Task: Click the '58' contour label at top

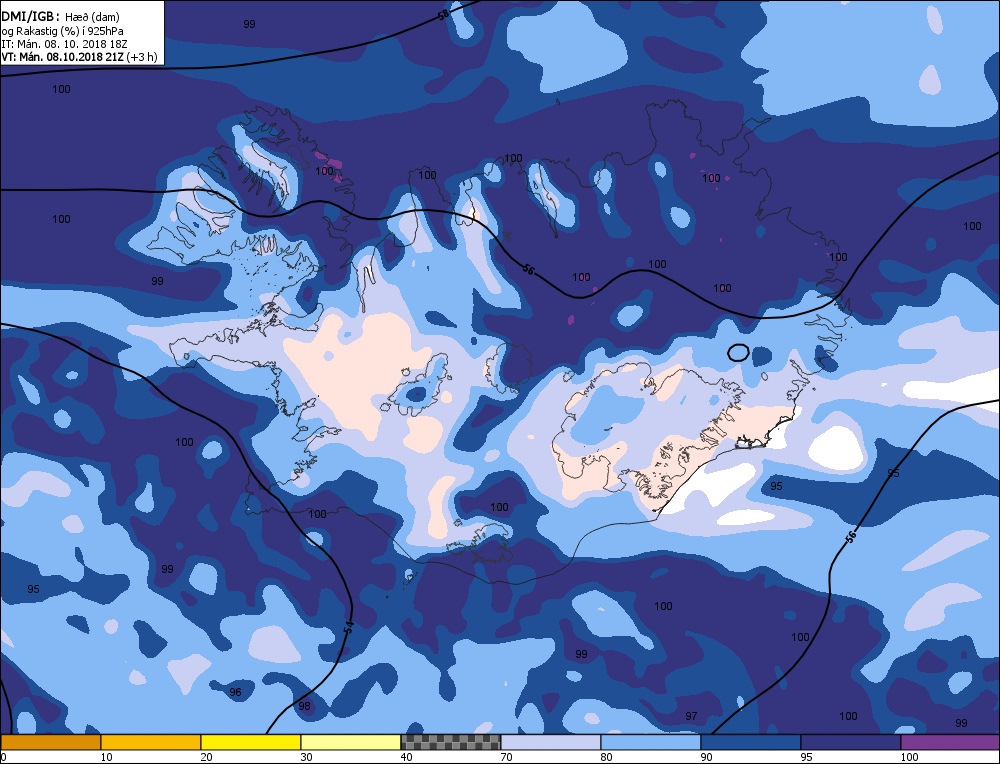Action: [444, 16]
